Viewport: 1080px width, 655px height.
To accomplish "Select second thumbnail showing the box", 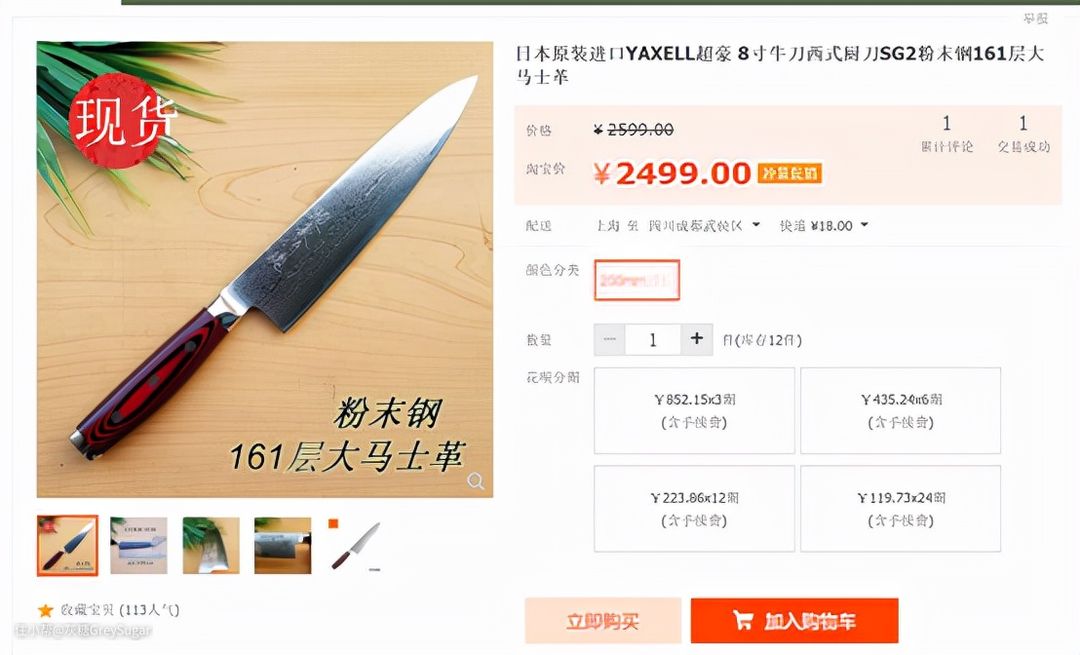I will point(138,545).
